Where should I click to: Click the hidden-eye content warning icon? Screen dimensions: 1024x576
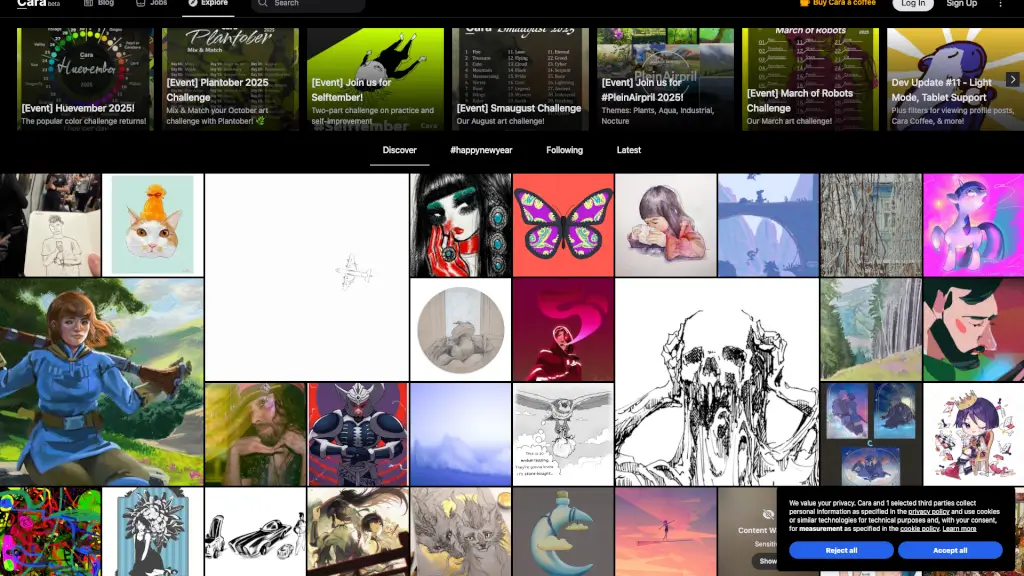pyautogui.click(x=768, y=514)
